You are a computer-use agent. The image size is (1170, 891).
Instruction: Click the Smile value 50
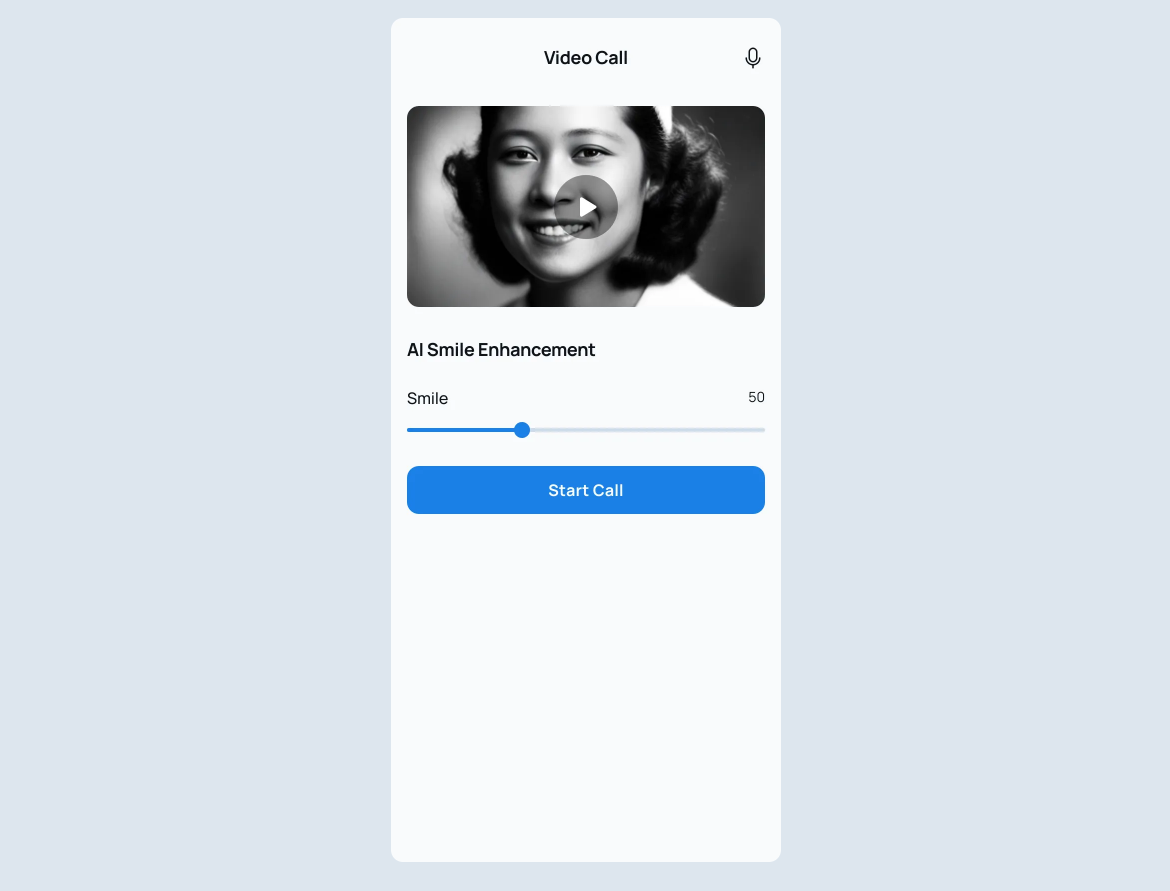[756, 397]
